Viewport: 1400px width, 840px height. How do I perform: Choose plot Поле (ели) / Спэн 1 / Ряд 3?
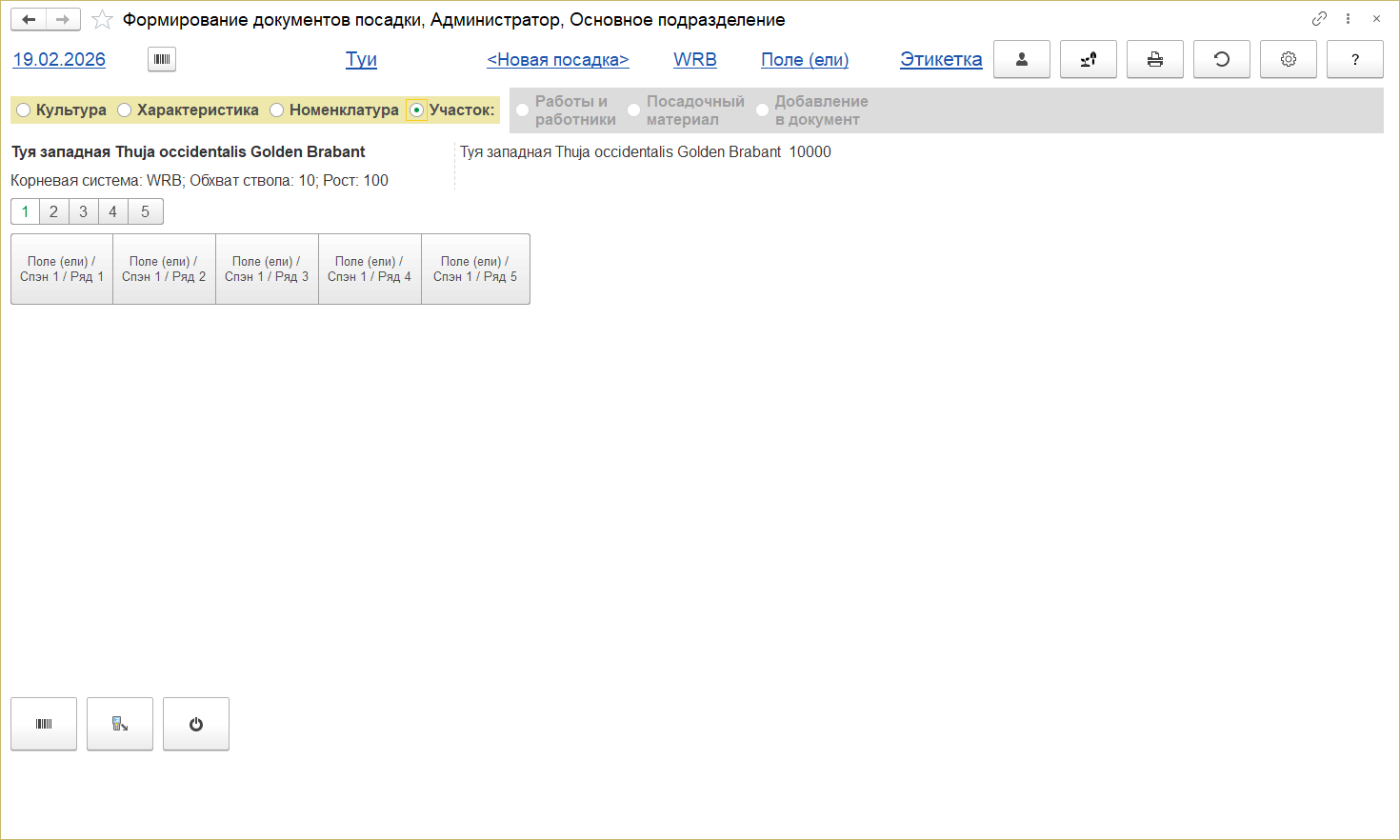268,270
